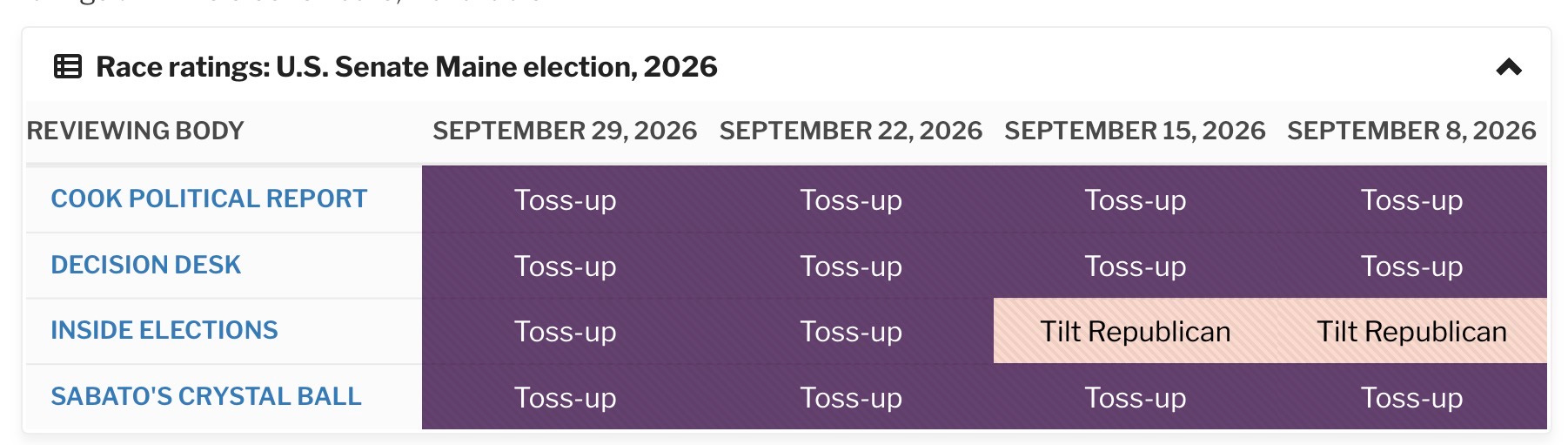Click Sabato's Crystal Ball Toss-up cell for September 22

coord(851,397)
